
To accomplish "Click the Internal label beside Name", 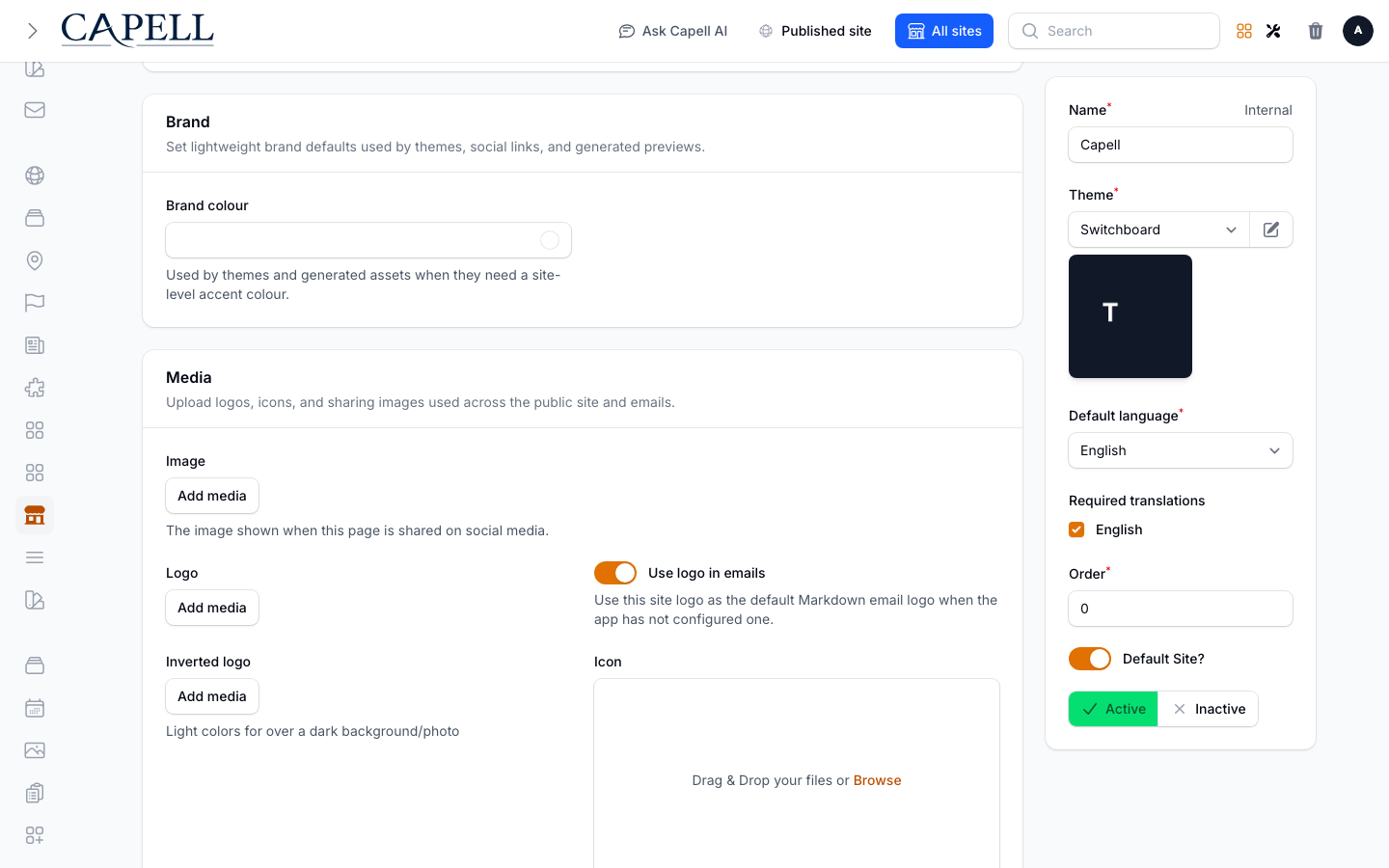I will 1268,110.
